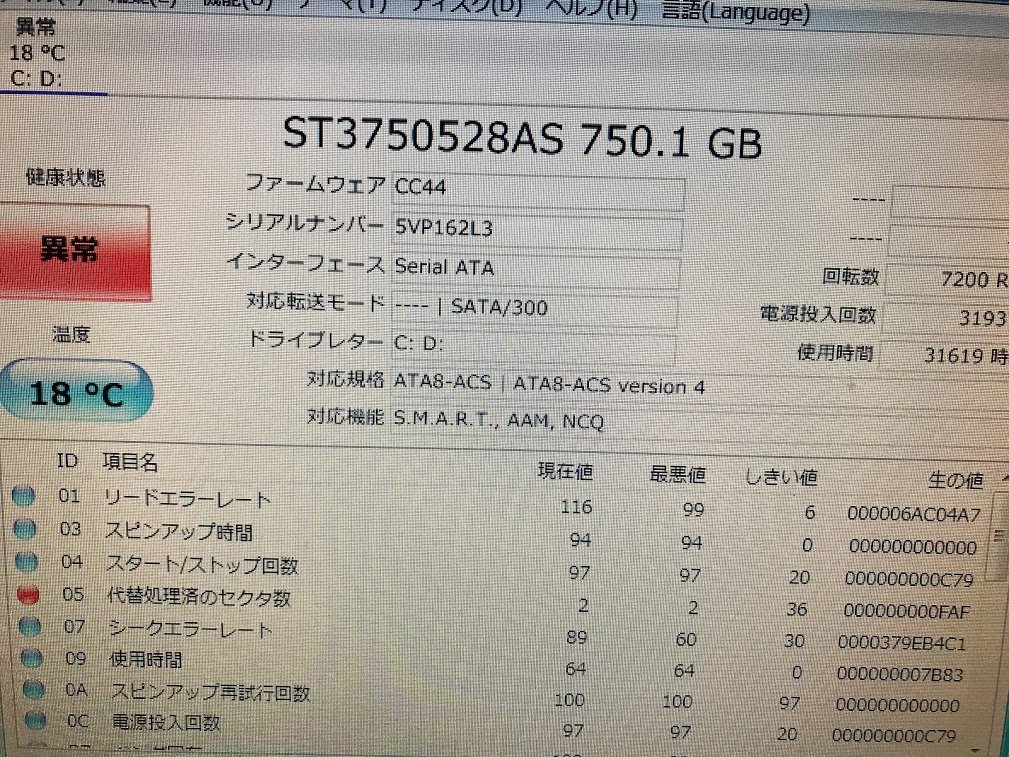Click the blue status icon for row 03
1009x757 pixels.
[x=25, y=529]
